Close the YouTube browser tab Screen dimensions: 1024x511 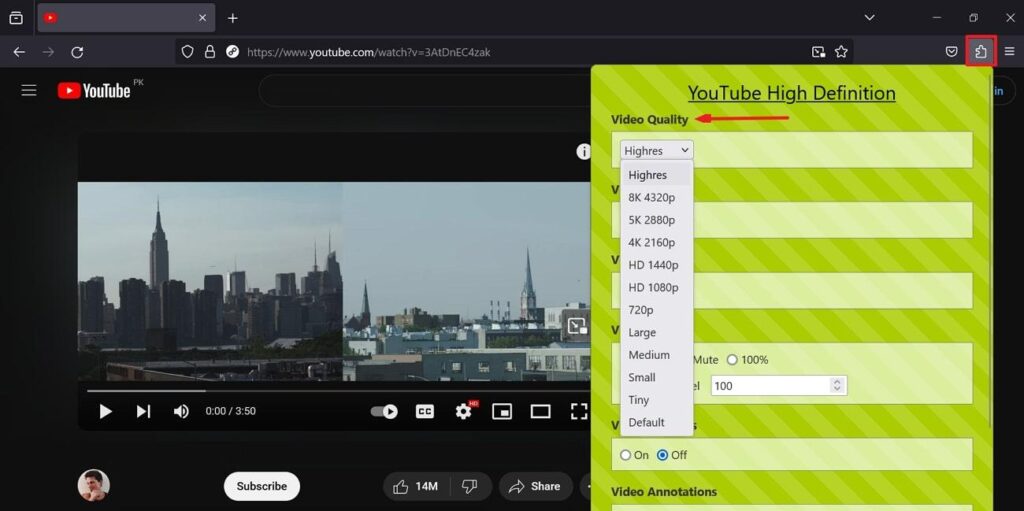(202, 18)
